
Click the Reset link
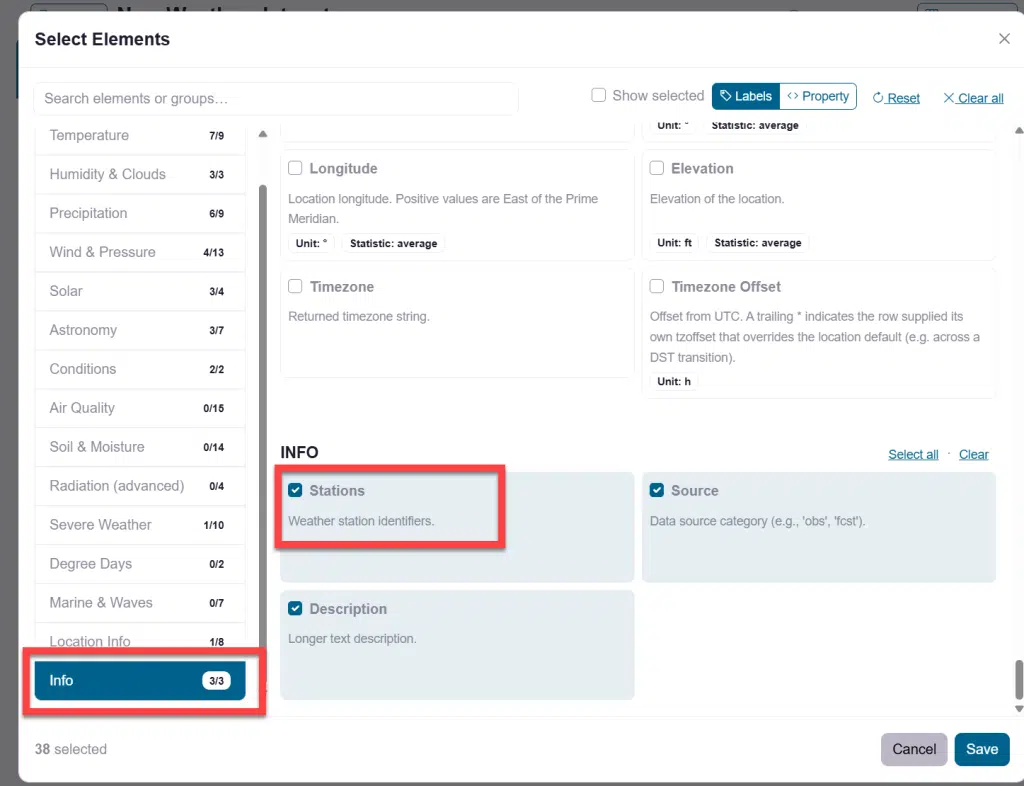pyautogui.click(x=896, y=98)
